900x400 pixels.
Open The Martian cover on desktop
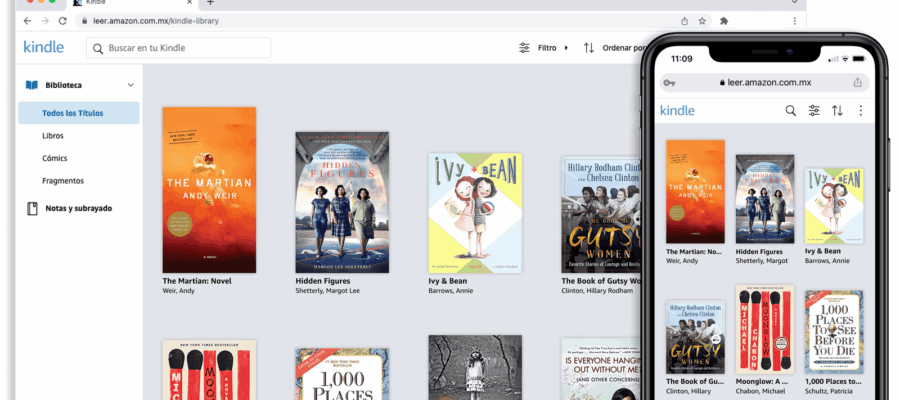(209, 190)
